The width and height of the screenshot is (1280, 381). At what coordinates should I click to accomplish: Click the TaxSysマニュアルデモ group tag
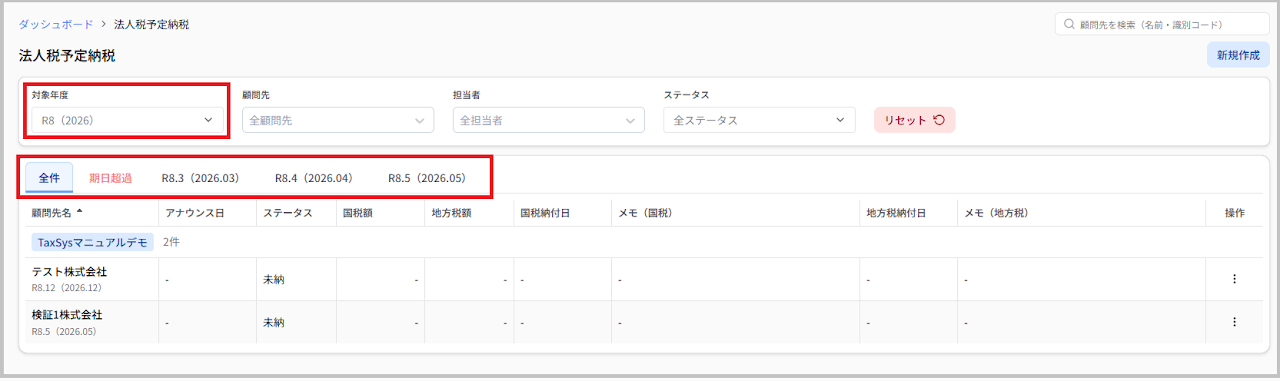(92, 242)
